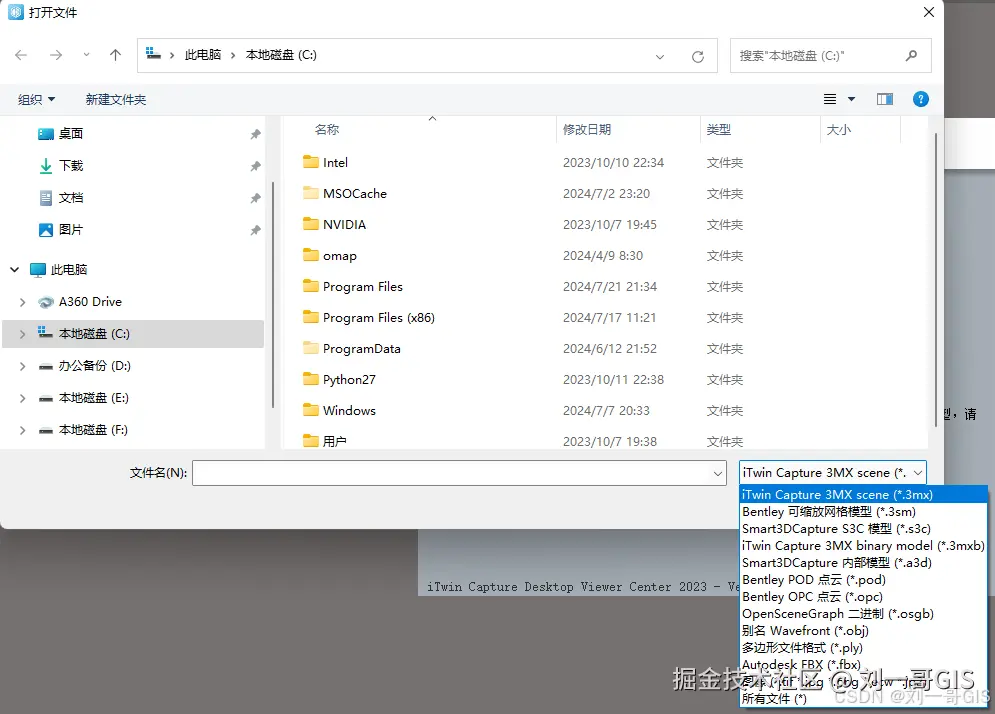Select the NVIDIA folder icon
This screenshot has height=714, width=995.
(310, 224)
